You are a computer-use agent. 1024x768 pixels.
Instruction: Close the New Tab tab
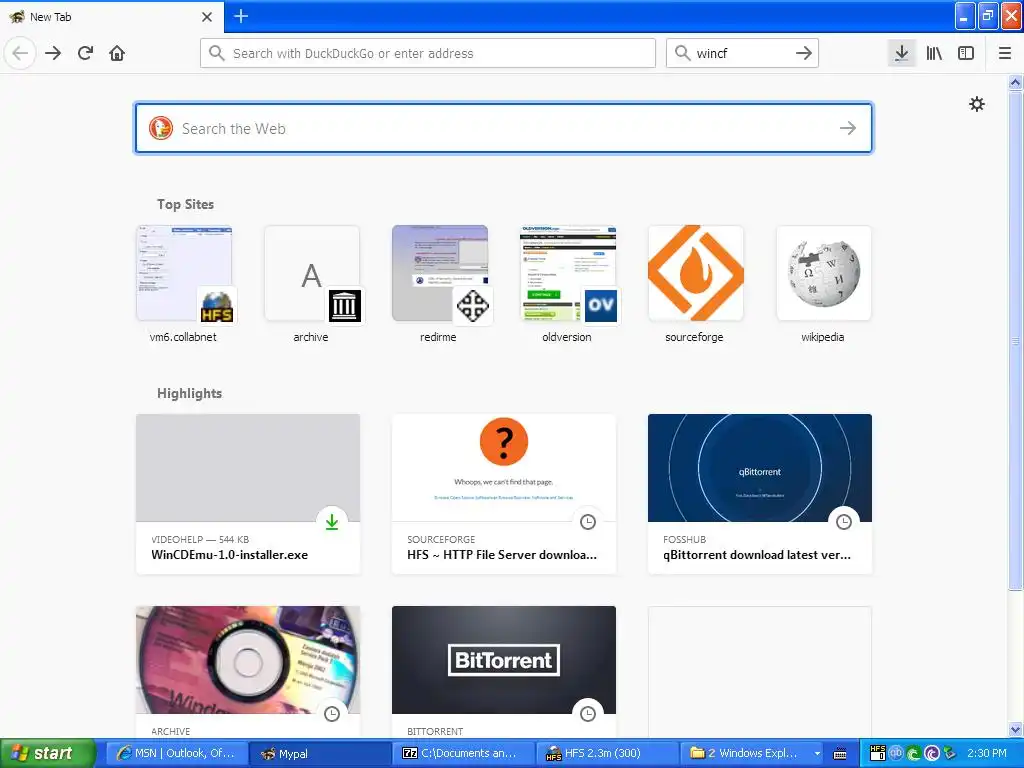coord(207,16)
